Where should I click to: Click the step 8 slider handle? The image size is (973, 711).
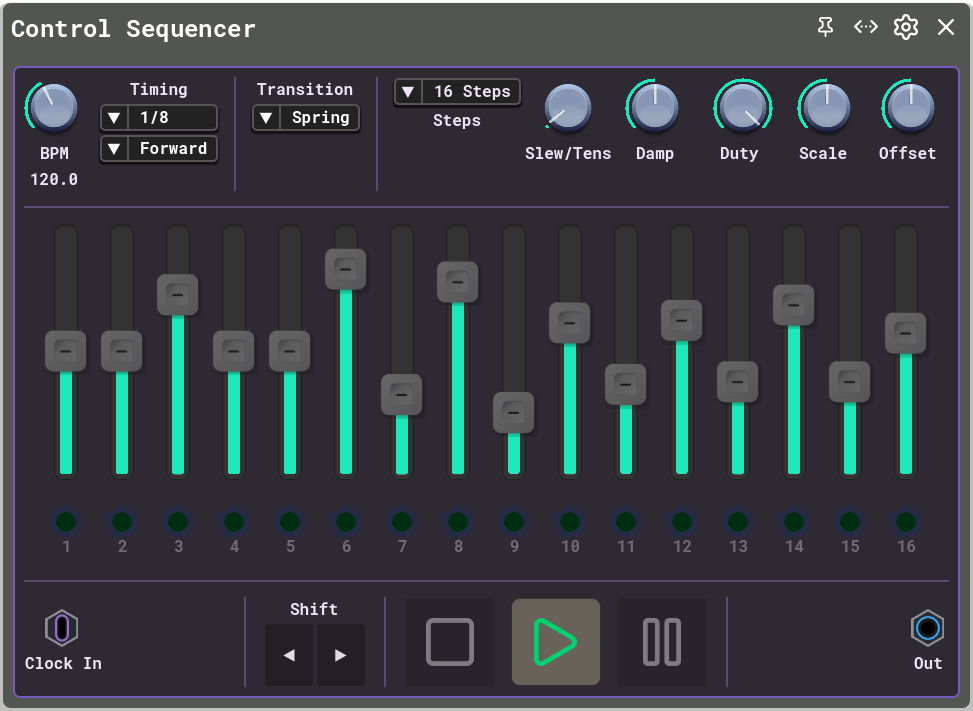[x=458, y=282]
